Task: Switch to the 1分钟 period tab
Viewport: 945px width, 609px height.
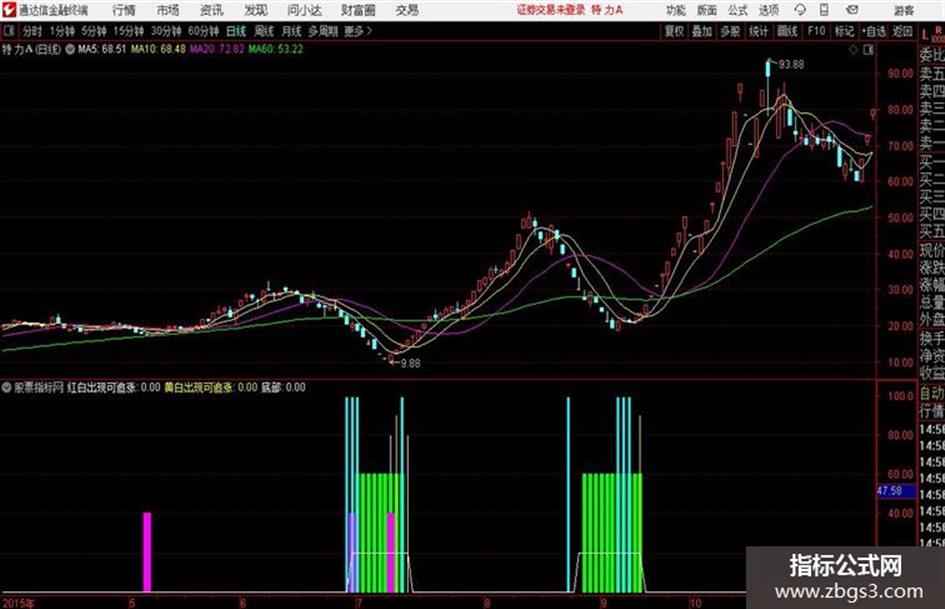Action: tap(62, 31)
